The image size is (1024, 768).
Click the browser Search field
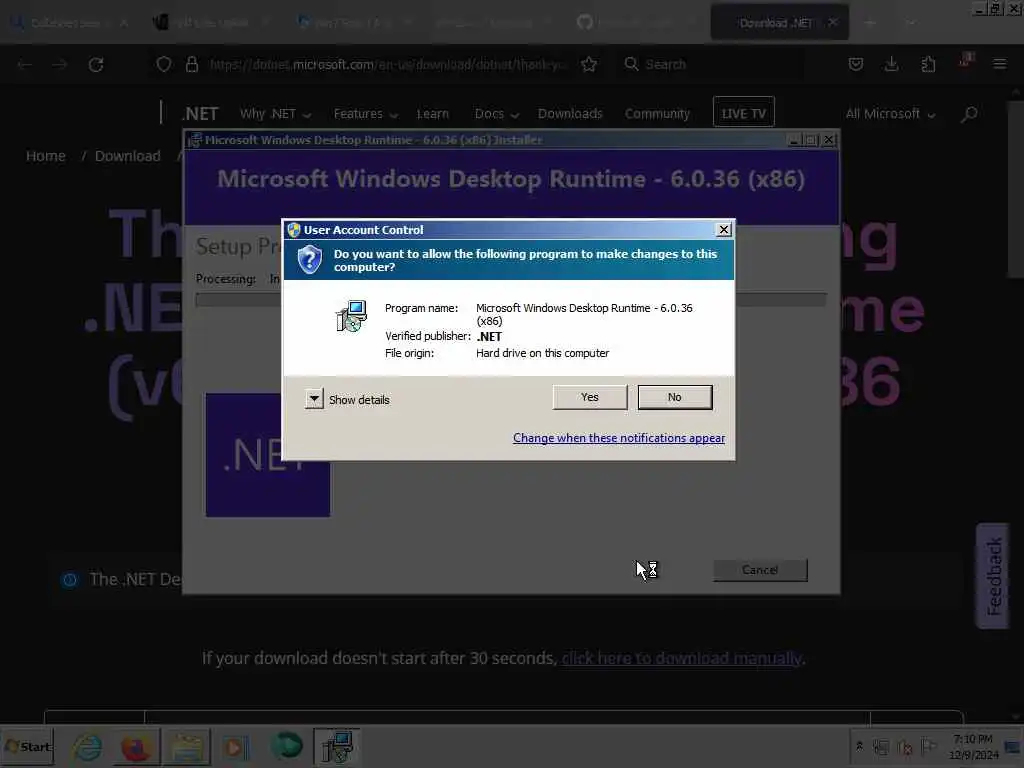point(712,64)
